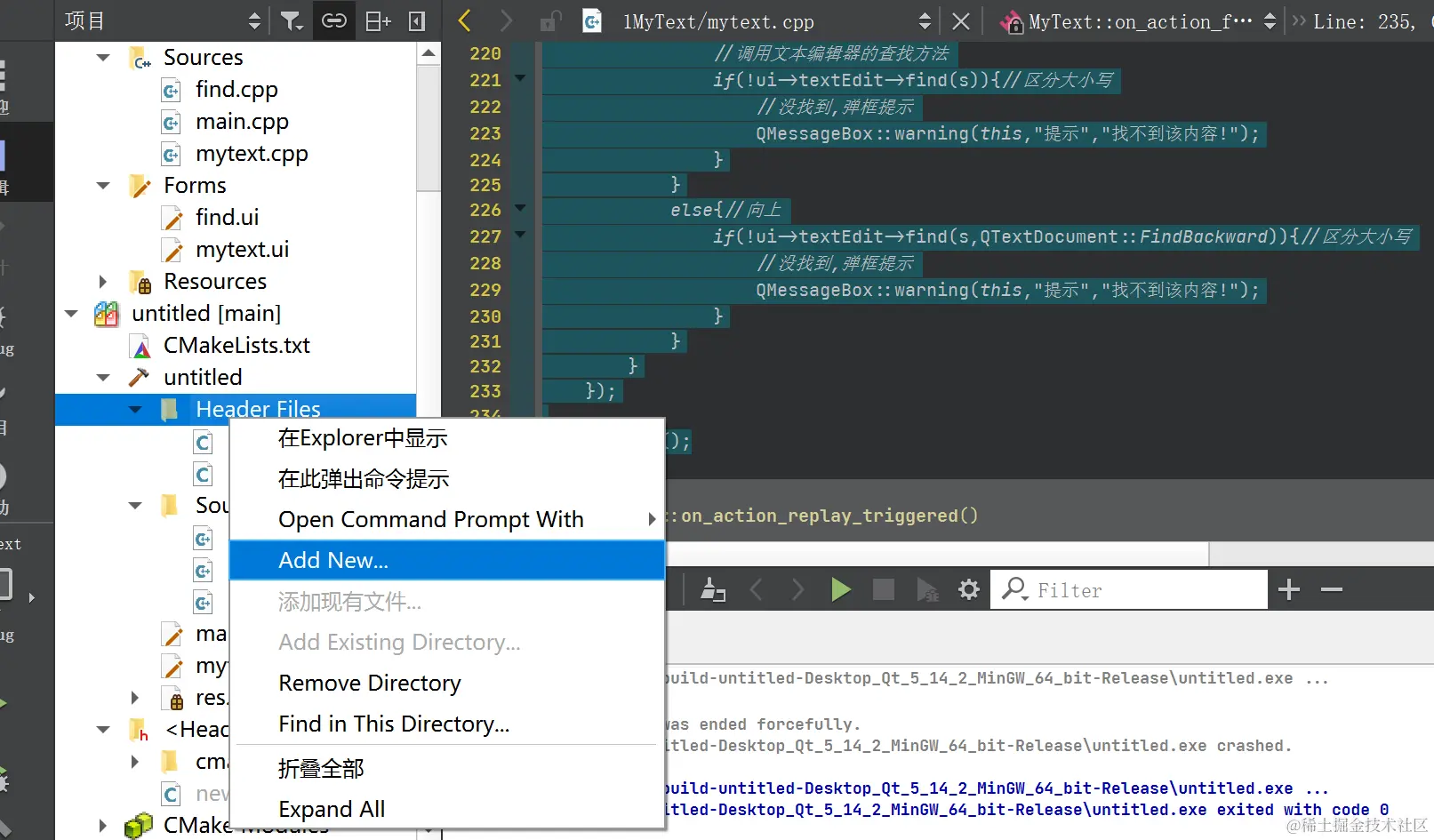Choose 在此弹出命令提示 menu entry

coord(447,479)
